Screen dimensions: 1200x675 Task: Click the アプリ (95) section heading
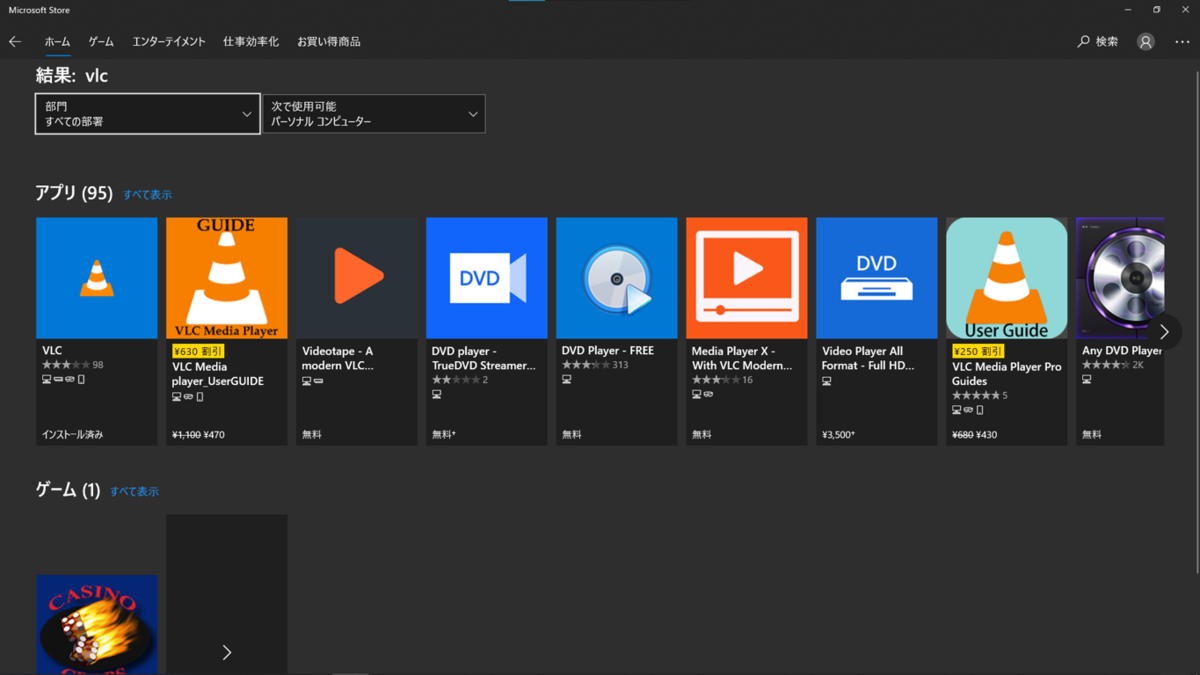tap(74, 193)
